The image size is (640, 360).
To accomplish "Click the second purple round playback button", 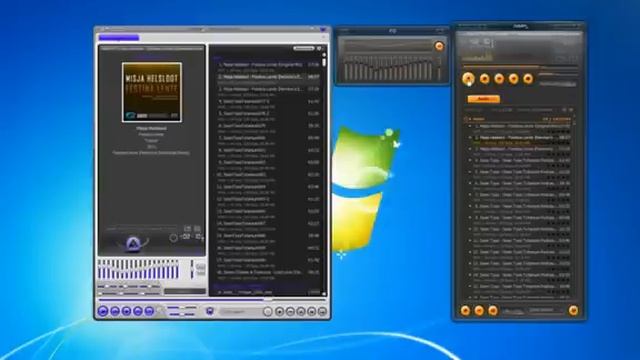I will pos(115,311).
